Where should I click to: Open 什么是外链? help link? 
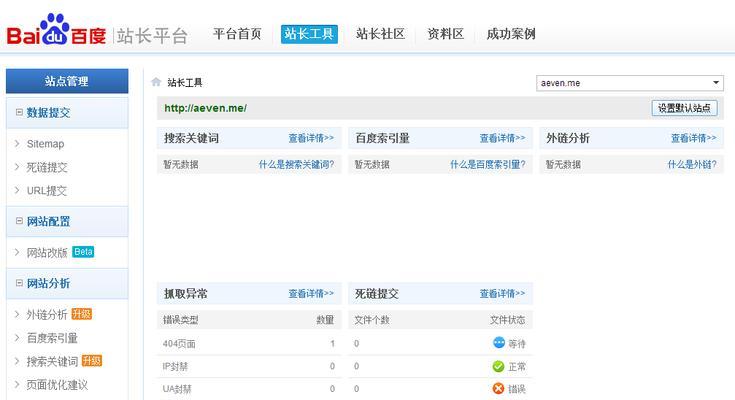point(692,164)
